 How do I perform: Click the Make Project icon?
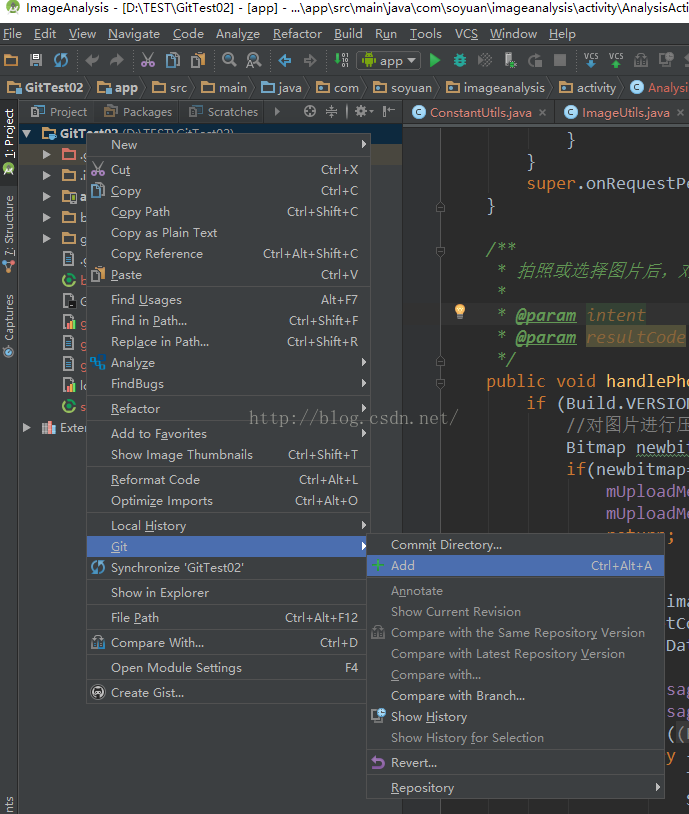point(341,60)
